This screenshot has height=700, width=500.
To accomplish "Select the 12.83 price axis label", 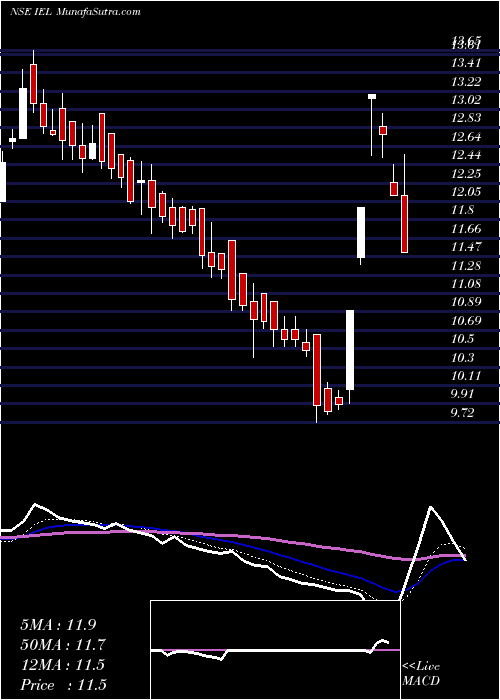I will tap(466, 118).
